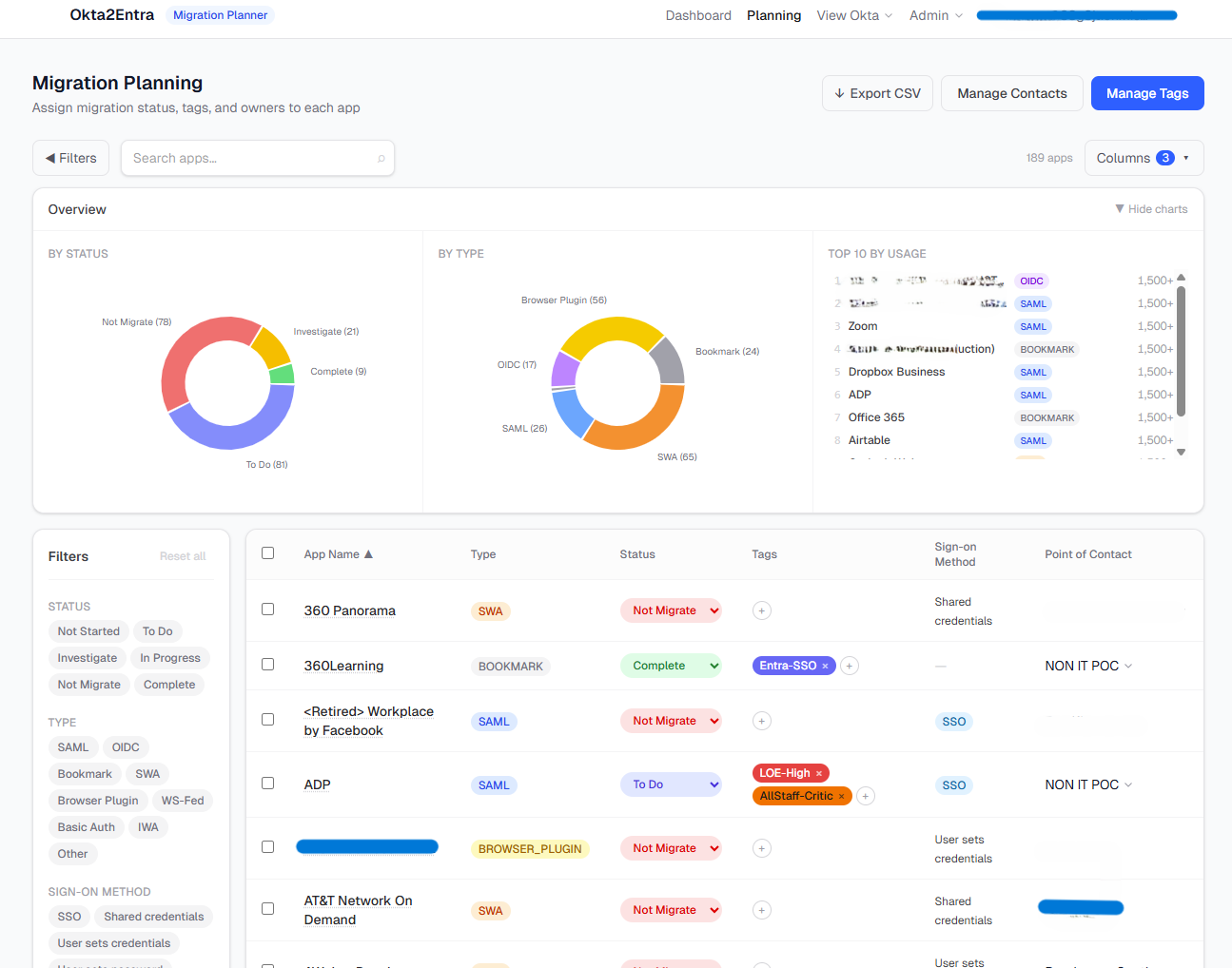Click Migration Planner badge
1232x968 pixels.
(x=220, y=15)
